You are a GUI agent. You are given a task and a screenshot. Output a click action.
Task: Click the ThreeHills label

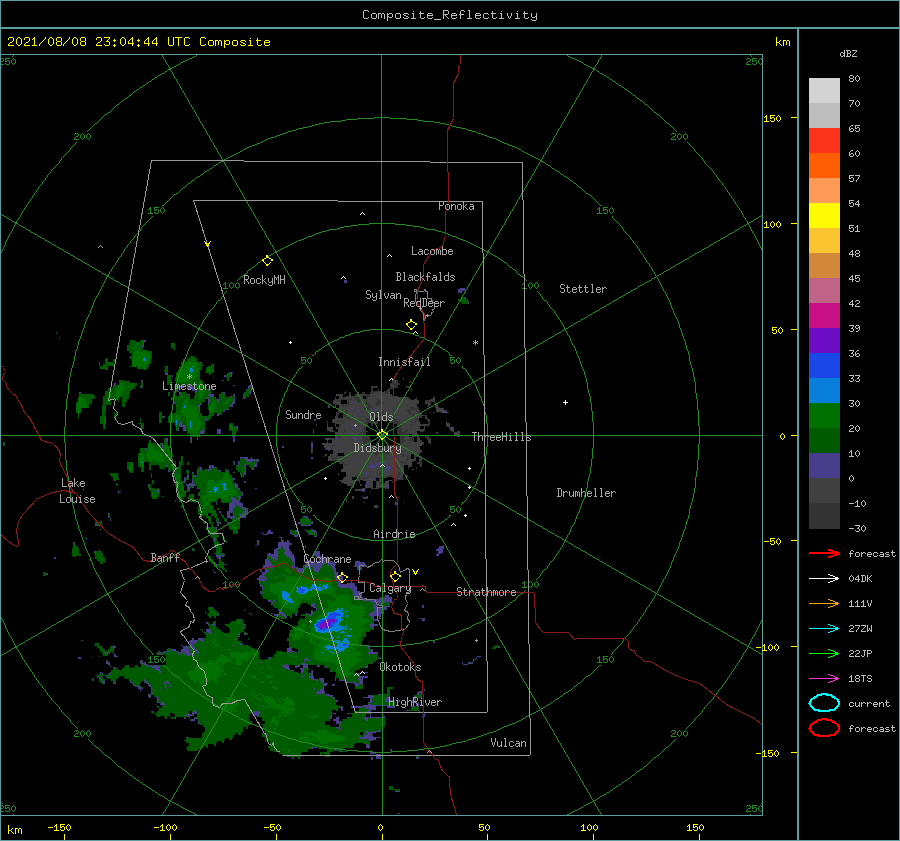pos(502,437)
